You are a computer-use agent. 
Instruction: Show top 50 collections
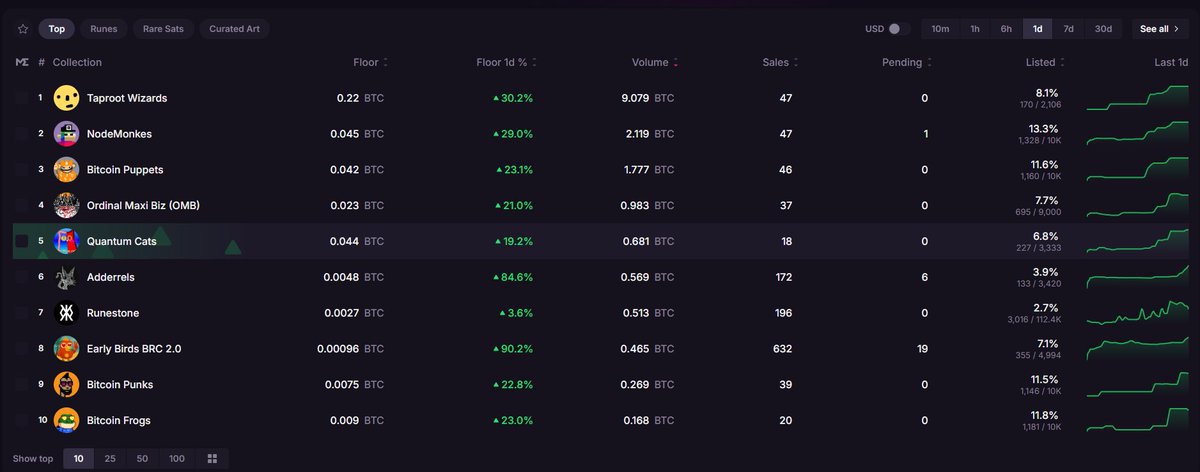tap(142, 458)
